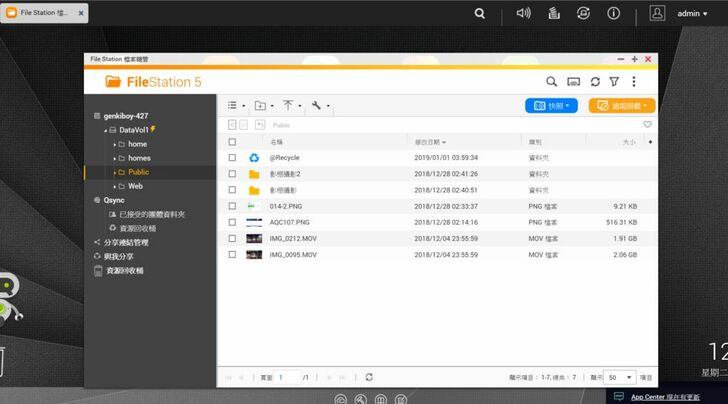Viewport: 728px width, 404px height.
Task: Toggle the select-all checkbox in header row
Action: [x=232, y=142]
